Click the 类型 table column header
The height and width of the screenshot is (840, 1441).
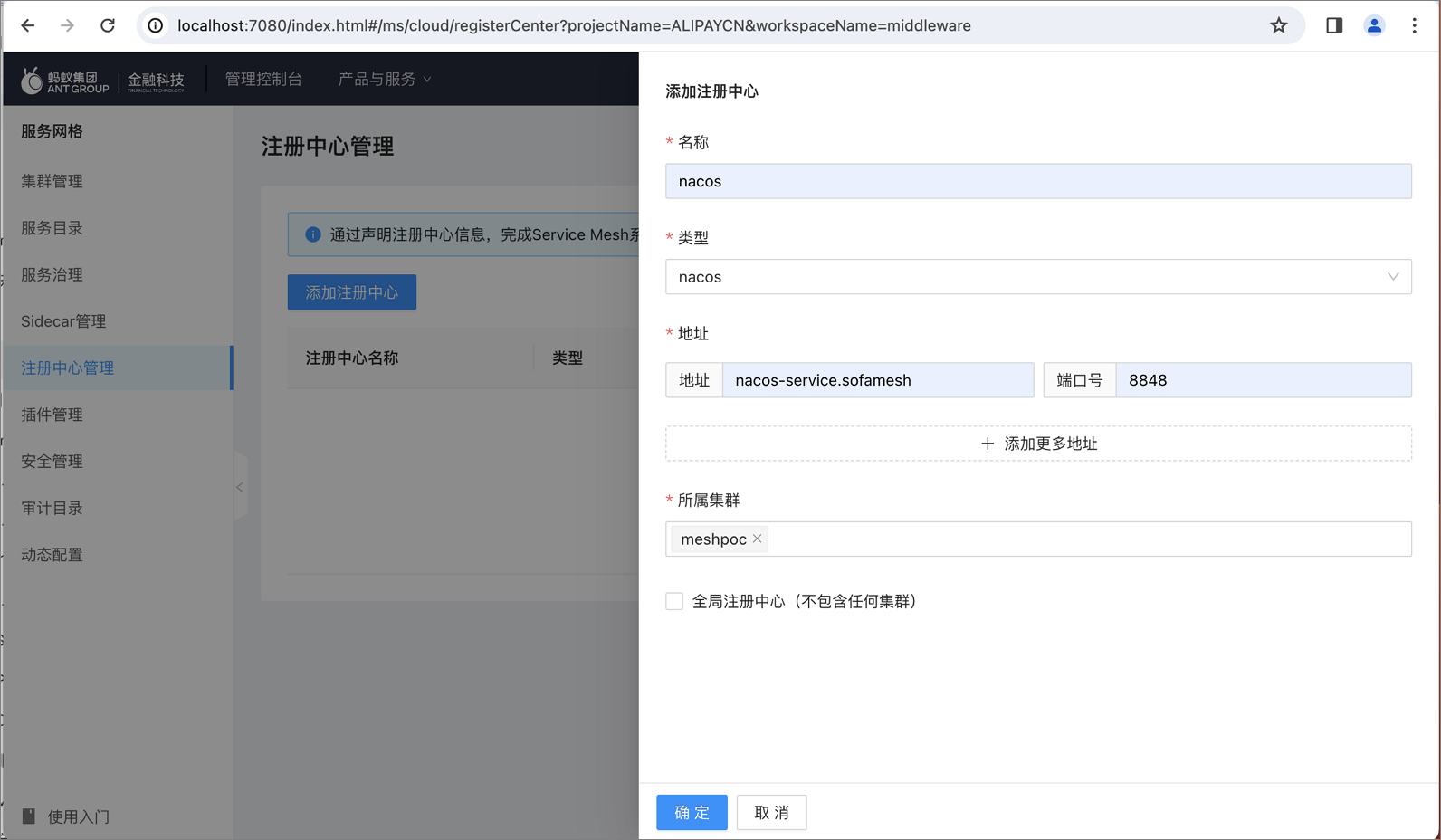568,358
